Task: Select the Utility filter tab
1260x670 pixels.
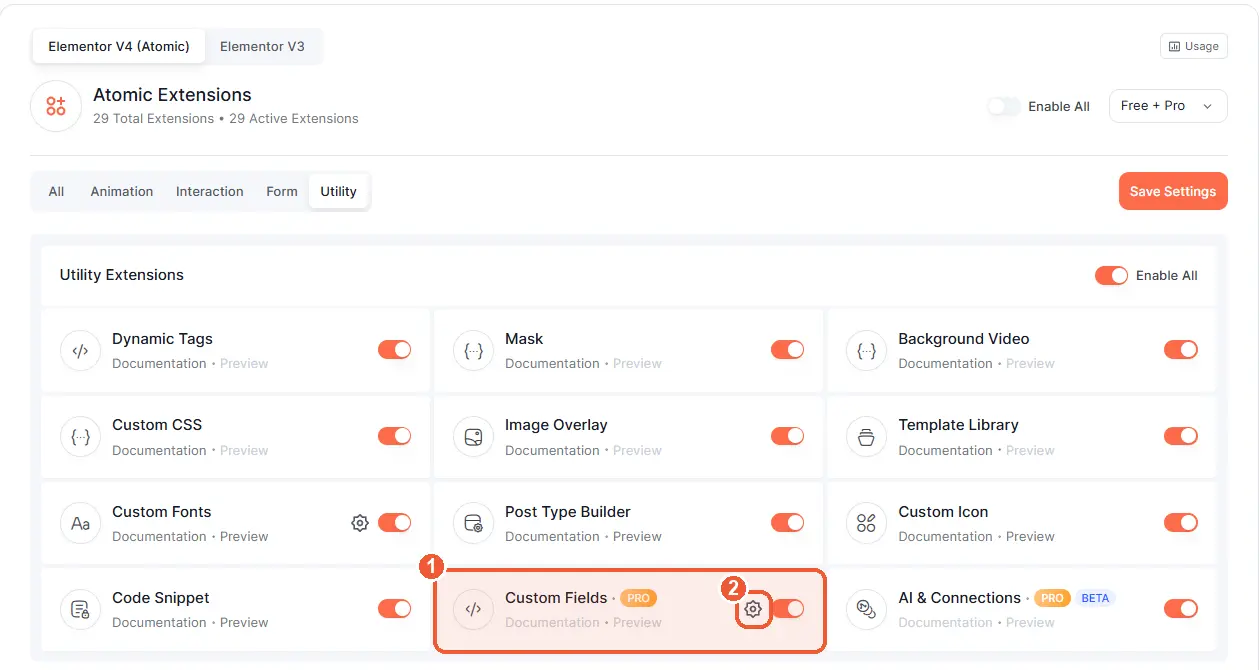Action: [338, 191]
